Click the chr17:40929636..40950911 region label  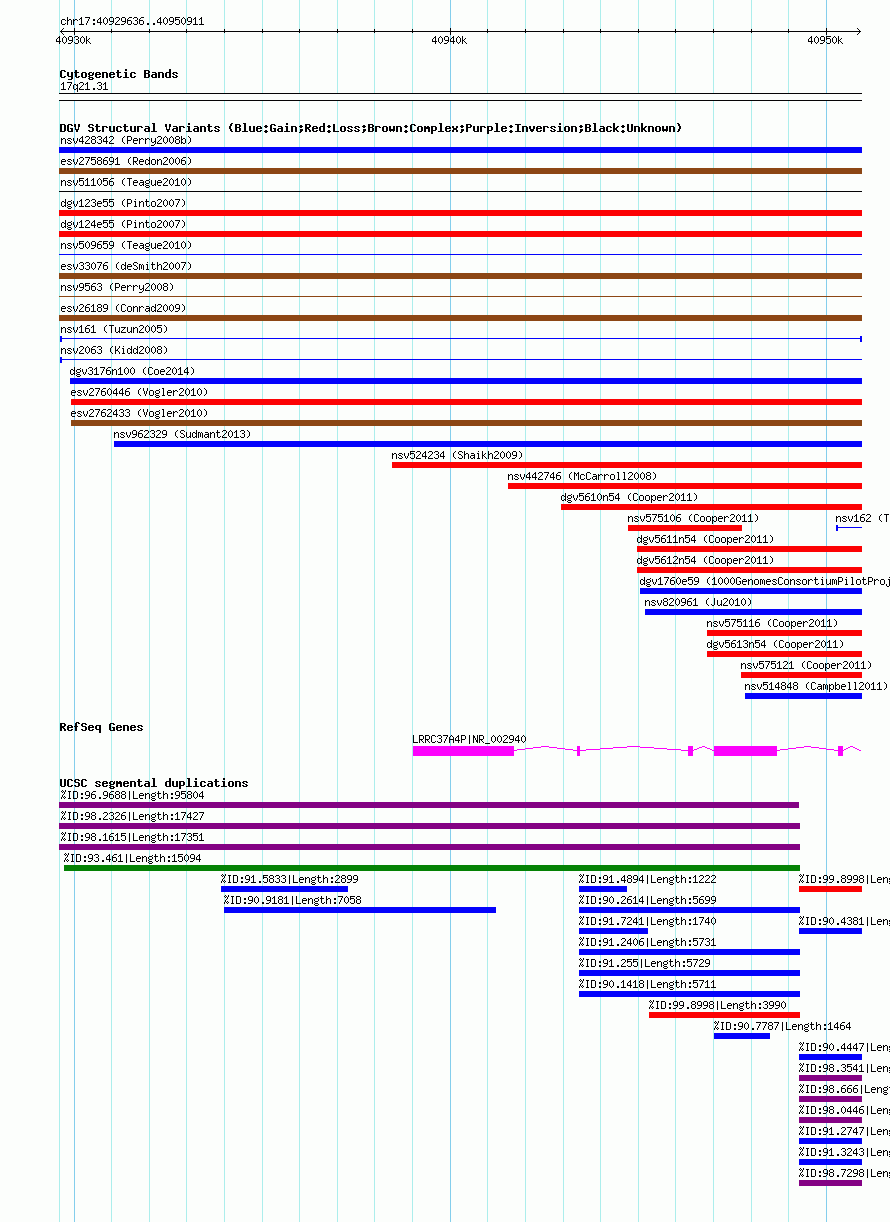coord(132,21)
